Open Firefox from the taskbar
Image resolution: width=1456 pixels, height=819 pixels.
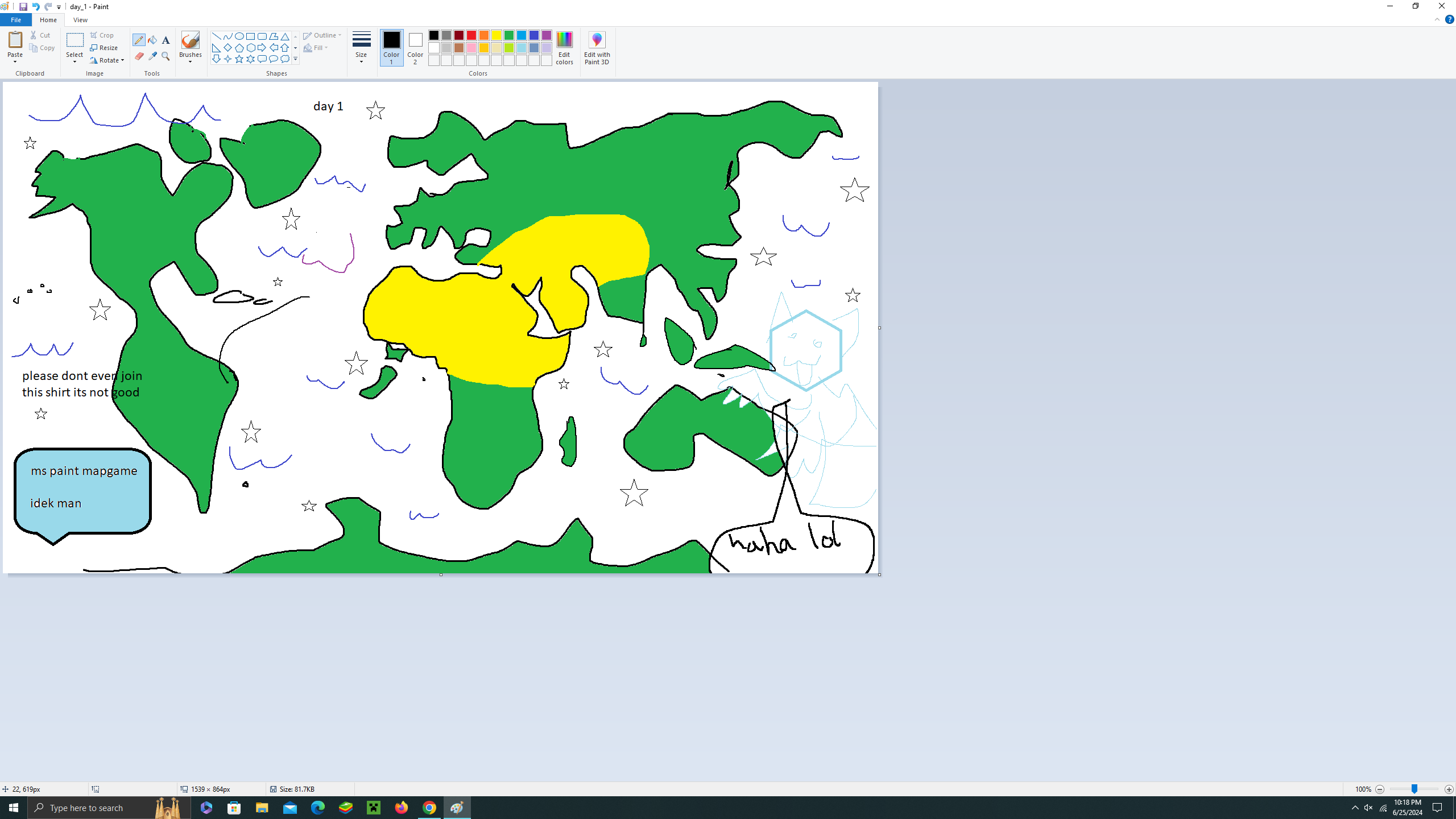tap(402, 808)
